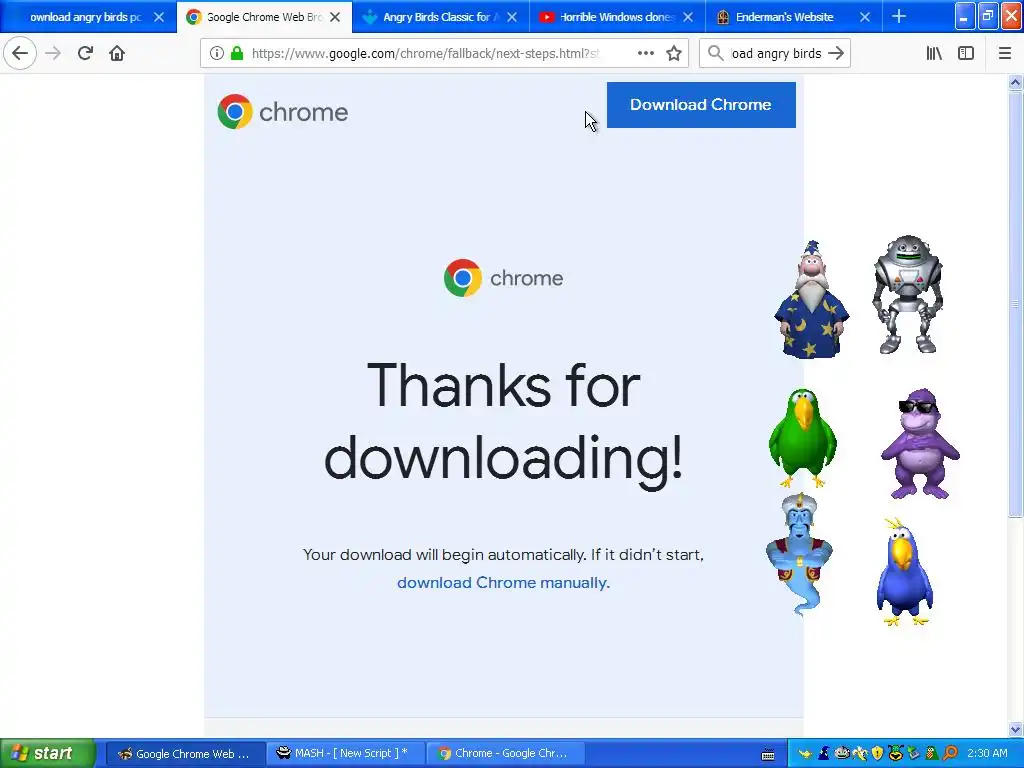Click the blue bird agent character
Screen dimensions: 1024x768
(904, 572)
